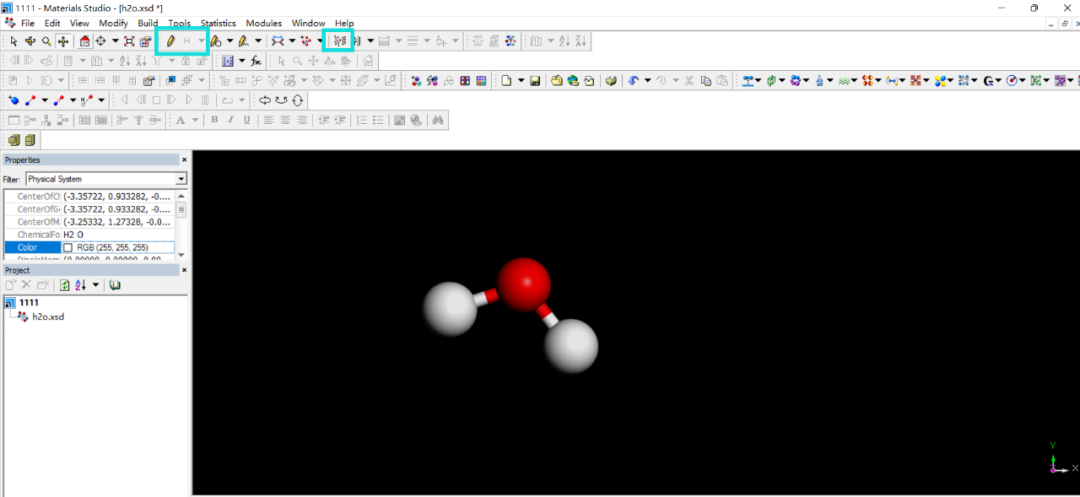Open the File menu
Image resolution: width=1080 pixels, height=497 pixels.
[x=28, y=23]
